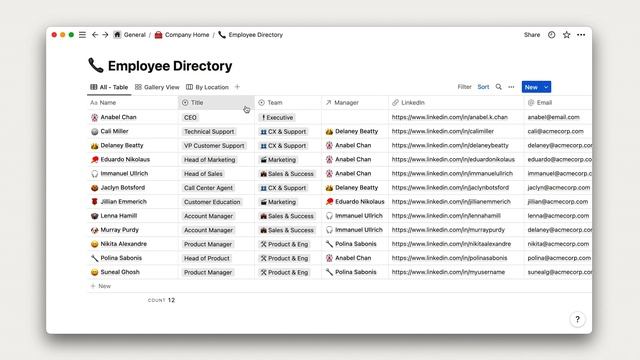This screenshot has height=360, width=640.
Task: Favorite this page with the star icon
Action: tap(567, 35)
